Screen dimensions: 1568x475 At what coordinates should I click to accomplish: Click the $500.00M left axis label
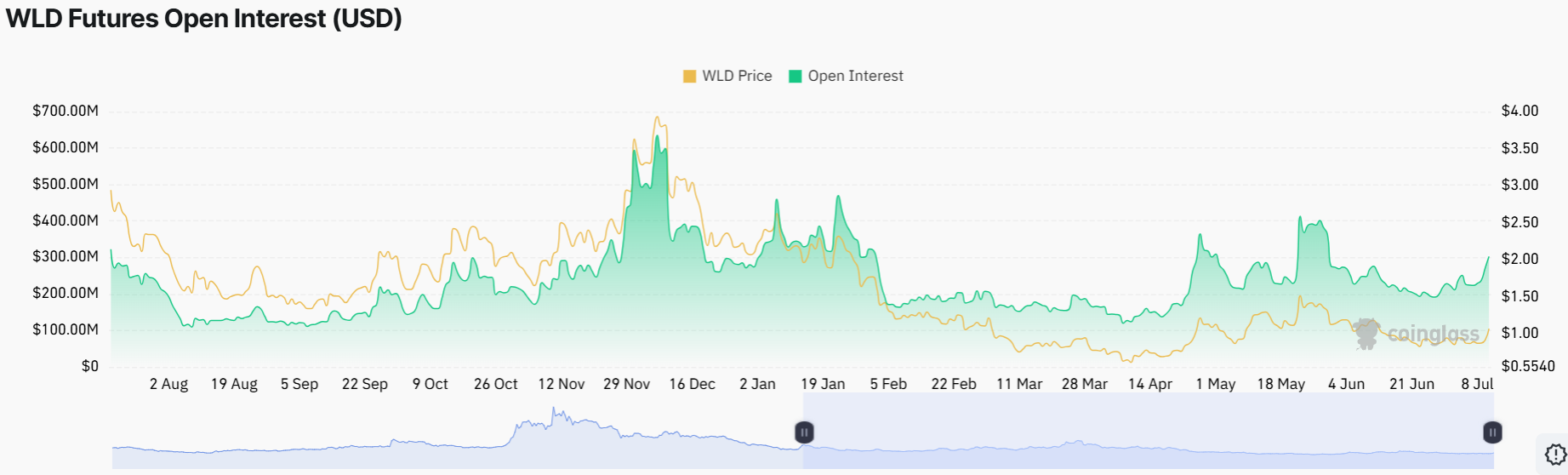click(66, 184)
